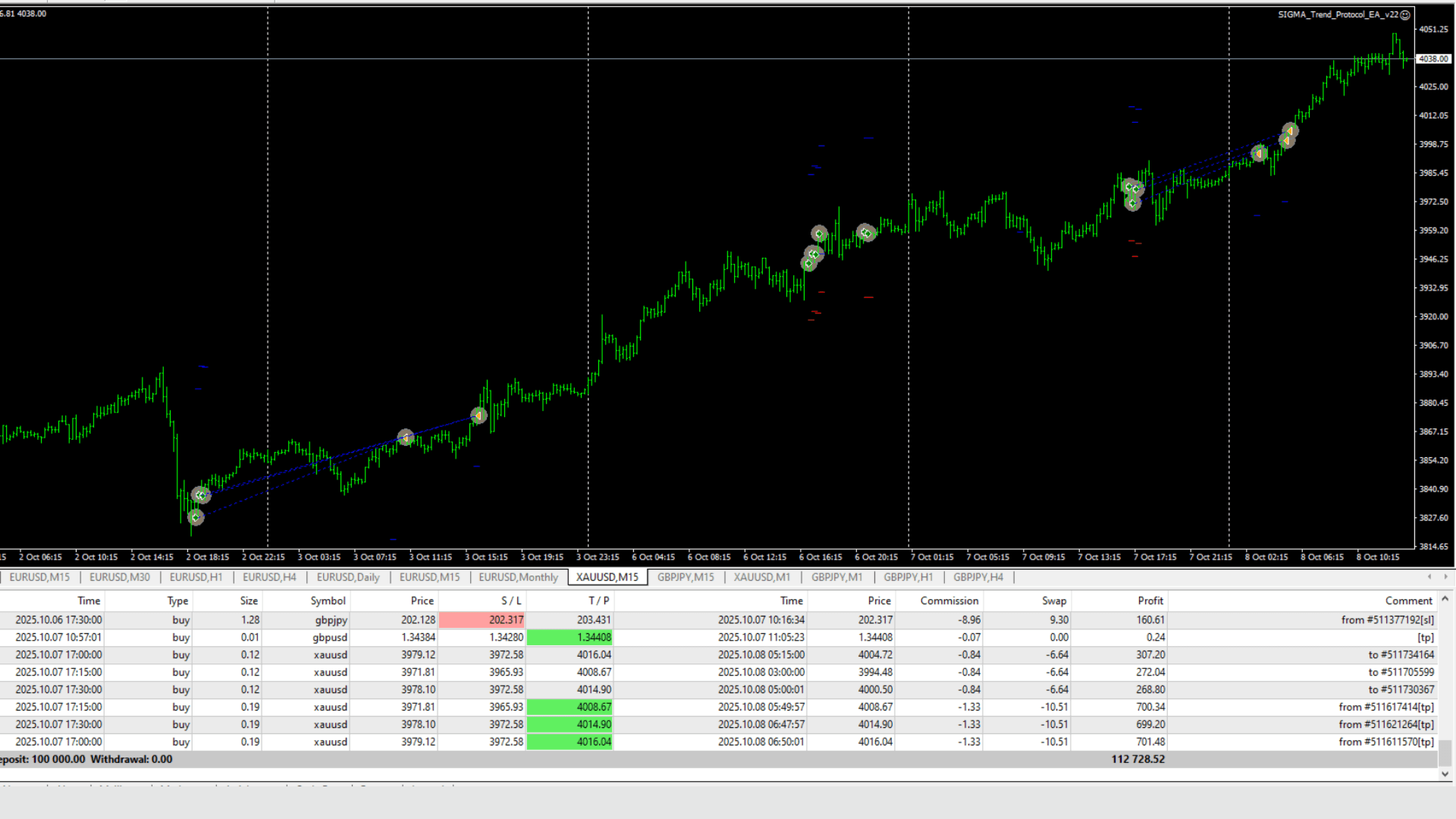Click the single trade marker near 6 Oct 20:15
Screen dimensions: 1456x819
[865, 233]
